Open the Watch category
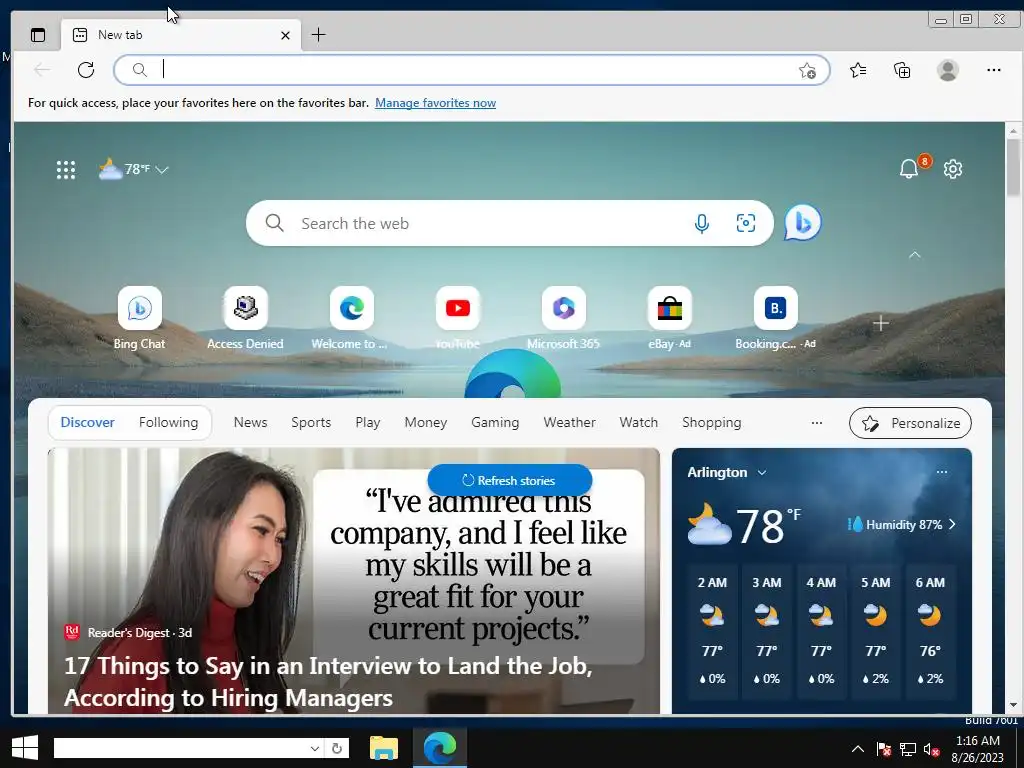1024x768 pixels. 639,423
